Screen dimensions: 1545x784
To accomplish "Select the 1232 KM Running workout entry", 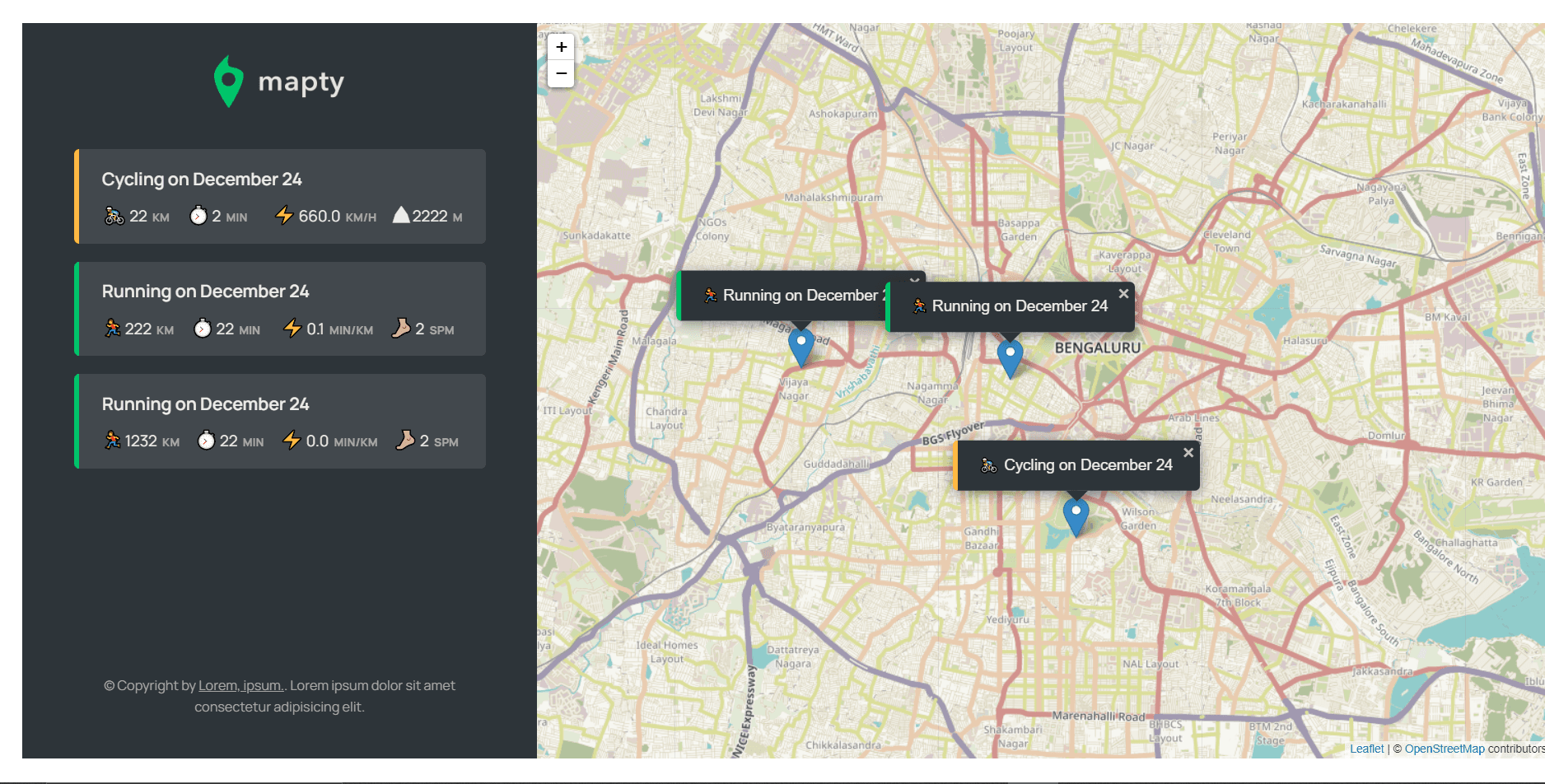I will point(280,421).
